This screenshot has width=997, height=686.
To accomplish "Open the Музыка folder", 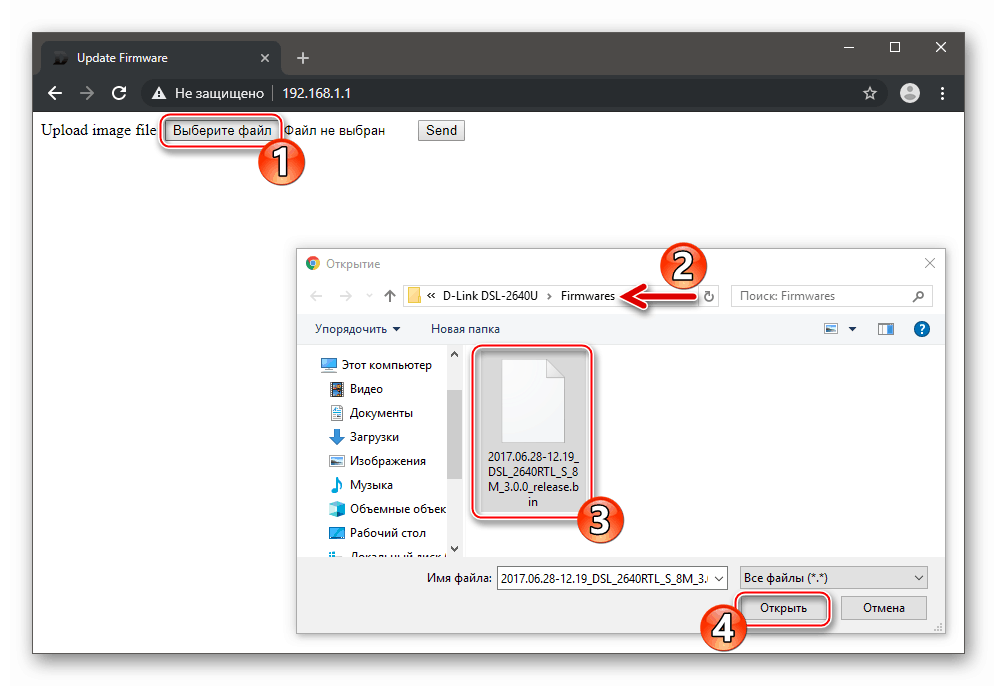I will [x=361, y=485].
